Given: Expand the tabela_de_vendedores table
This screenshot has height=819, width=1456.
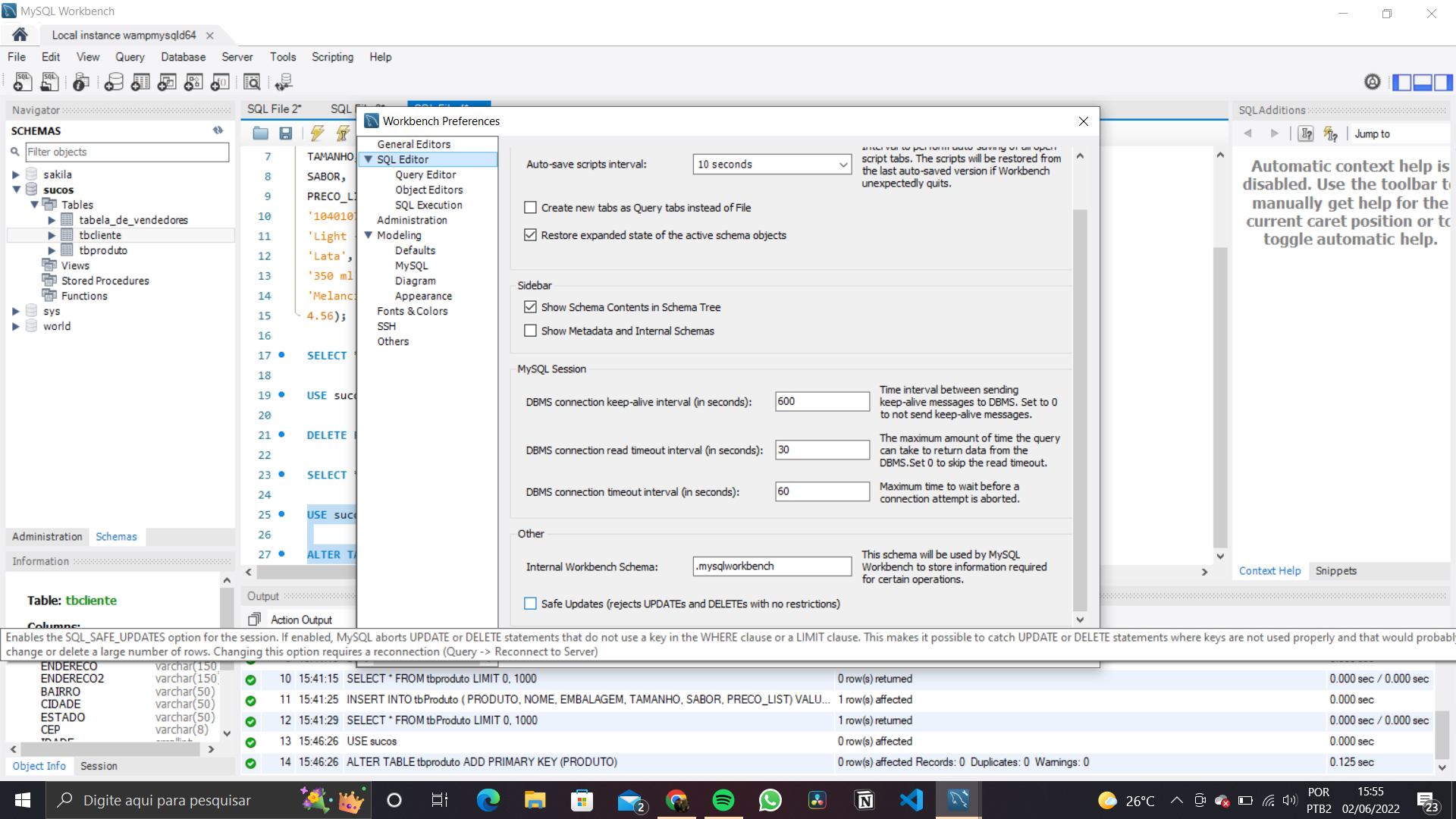Looking at the screenshot, I should 52,220.
